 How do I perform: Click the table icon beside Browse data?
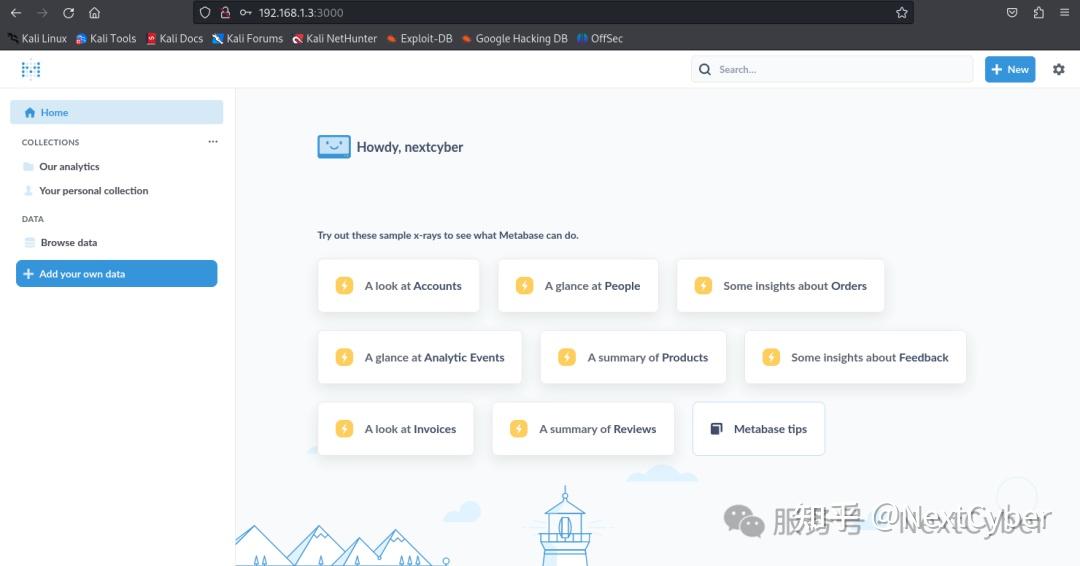30,242
